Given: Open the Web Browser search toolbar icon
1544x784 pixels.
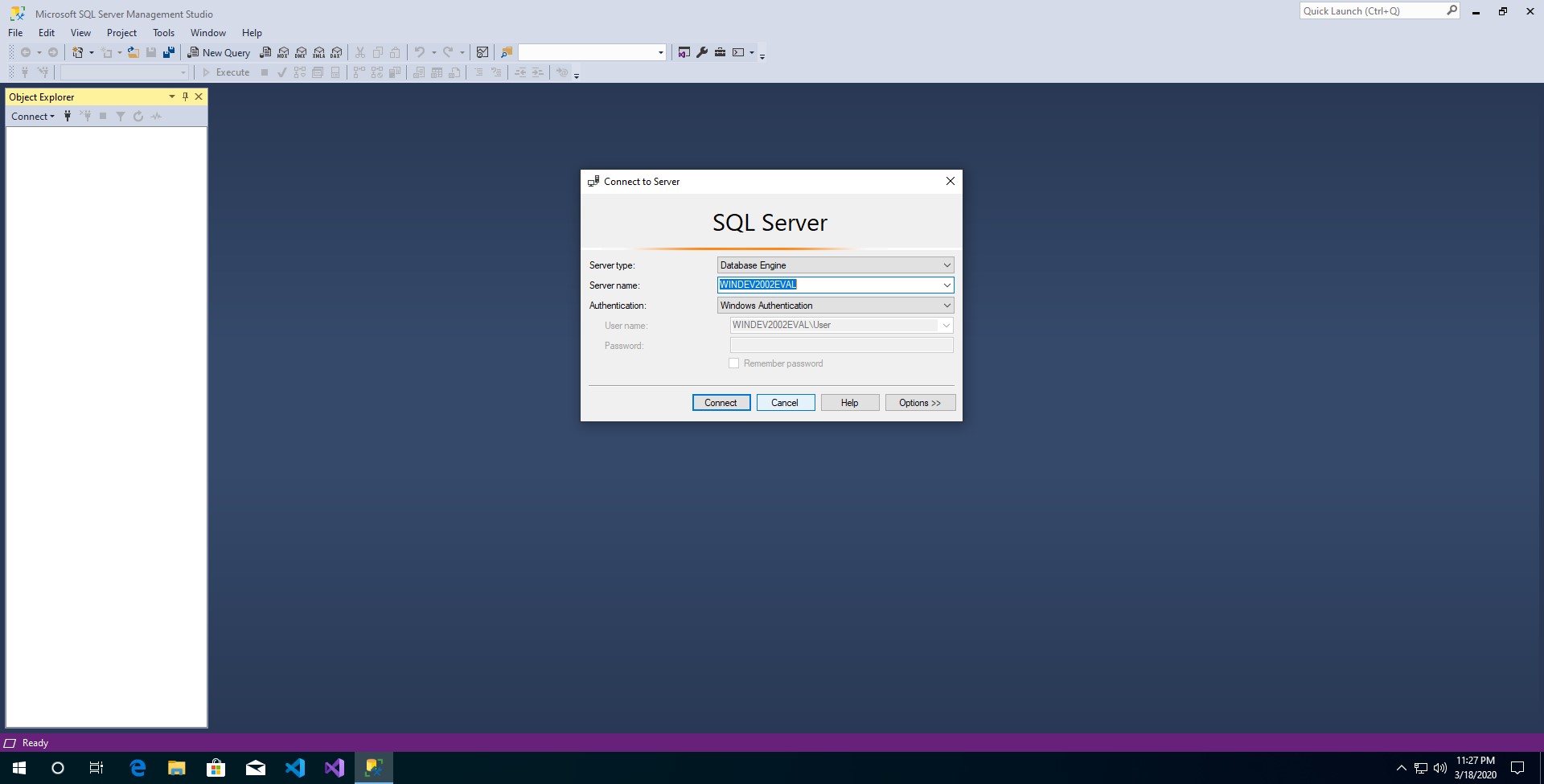Looking at the screenshot, I should coord(507,51).
